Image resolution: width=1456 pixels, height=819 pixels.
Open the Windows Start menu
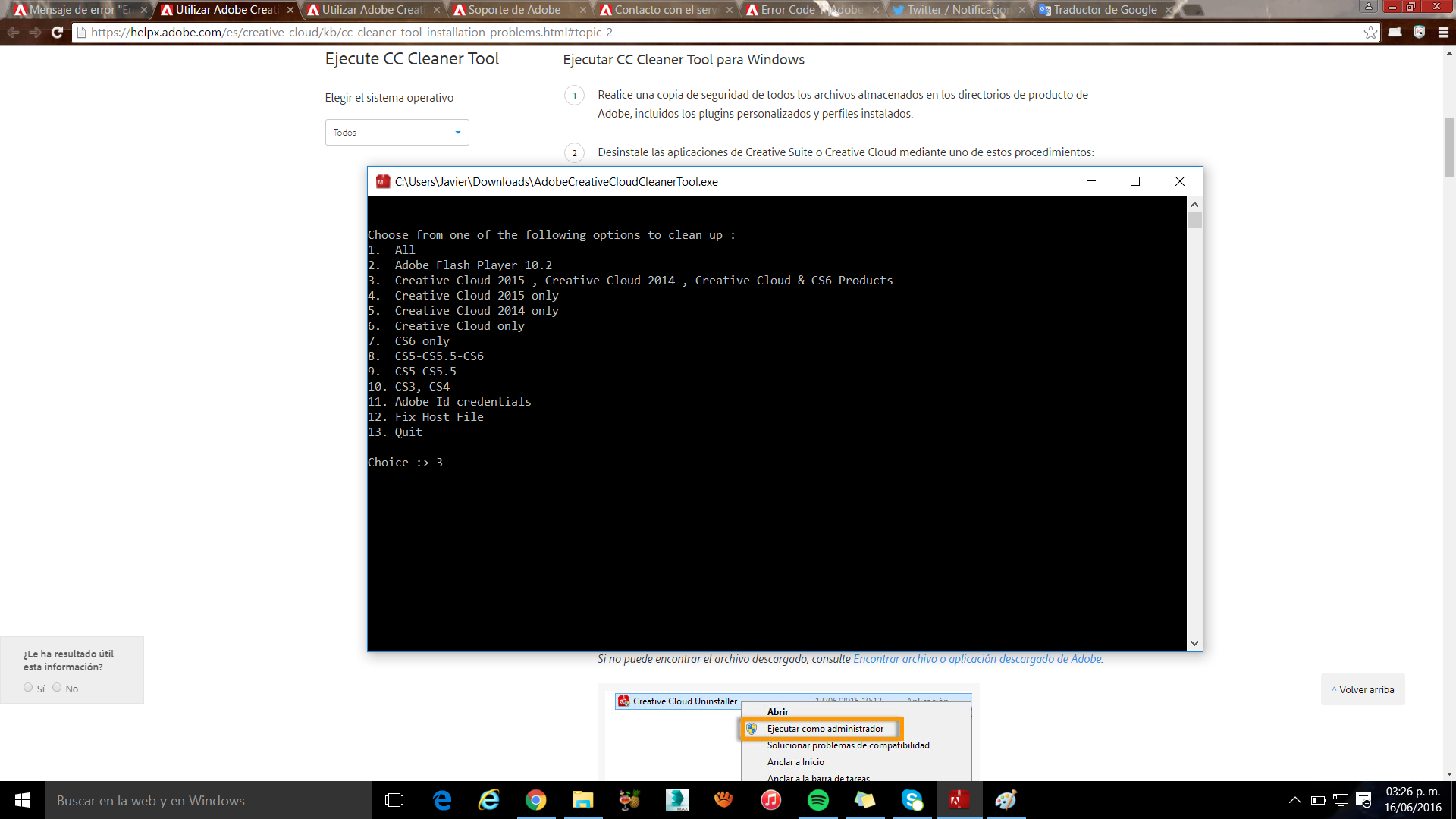click(23, 800)
